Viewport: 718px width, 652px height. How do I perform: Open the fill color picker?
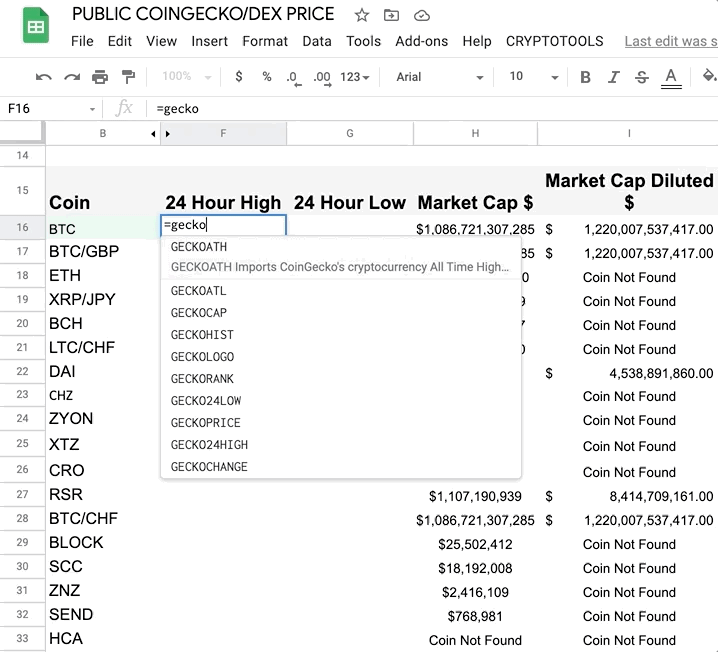point(709,76)
